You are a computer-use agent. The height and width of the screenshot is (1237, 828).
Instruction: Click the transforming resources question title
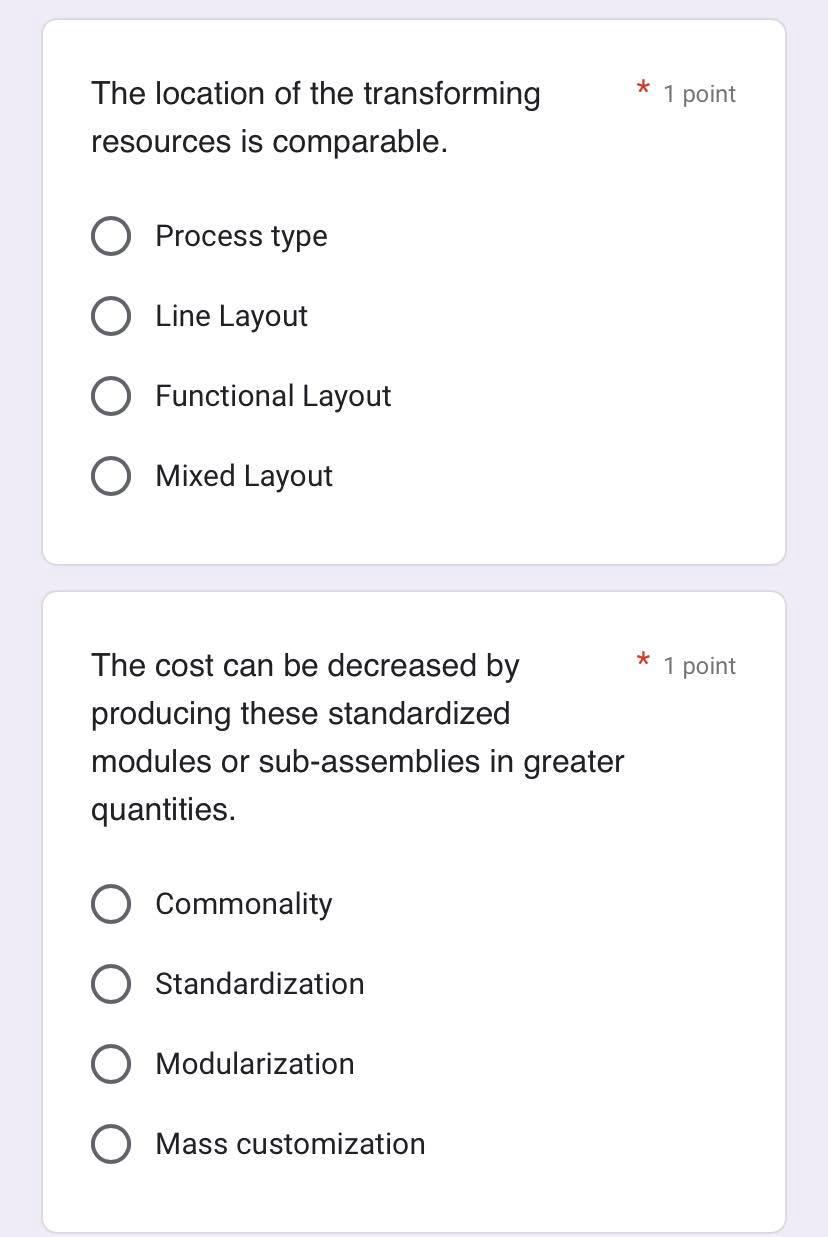tap(315, 117)
